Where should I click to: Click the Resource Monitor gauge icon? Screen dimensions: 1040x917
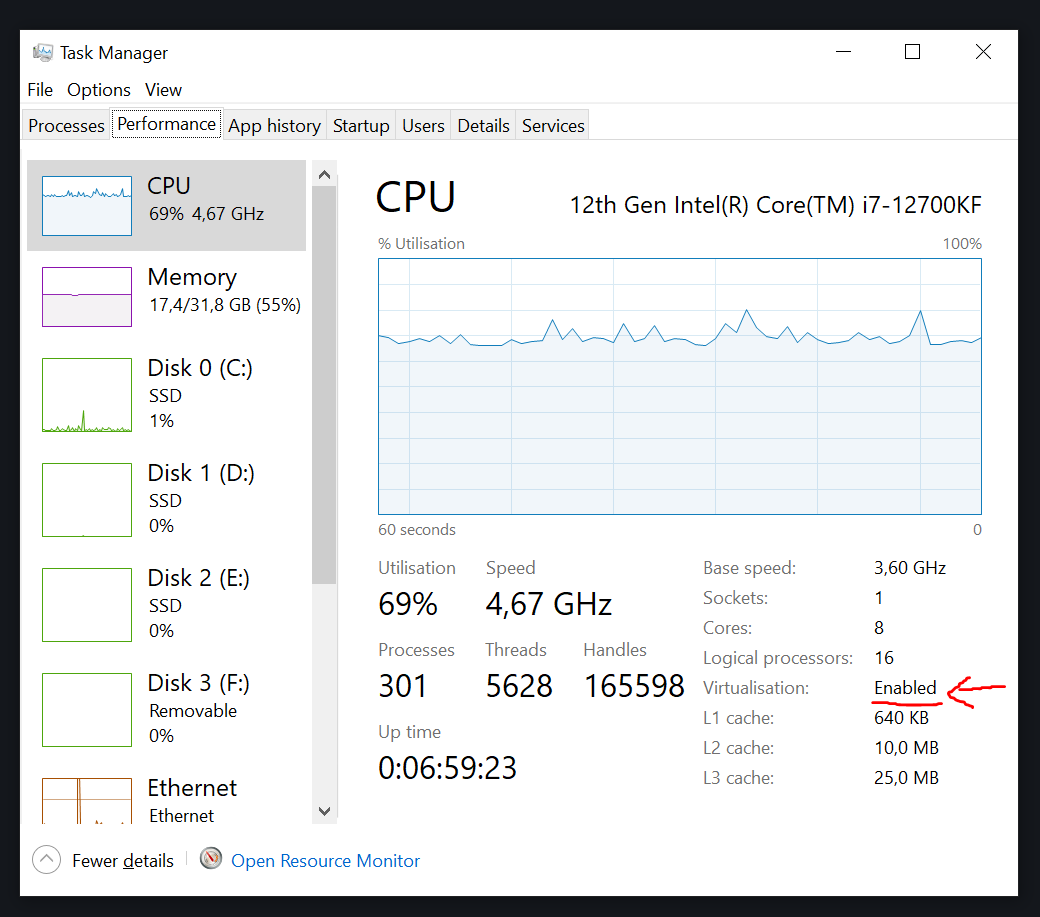click(x=210, y=859)
